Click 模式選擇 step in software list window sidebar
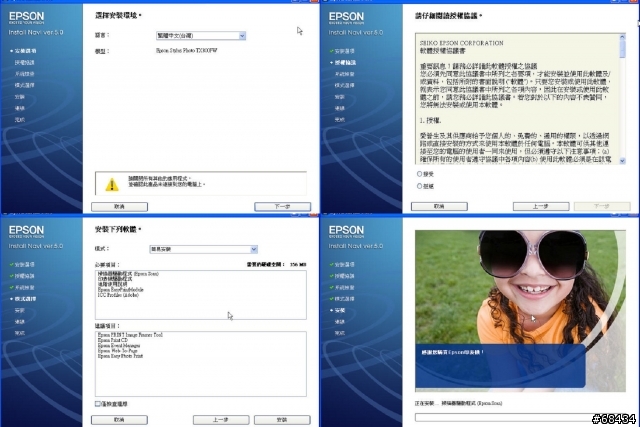Viewport: 640px width, 427px height. [25, 299]
